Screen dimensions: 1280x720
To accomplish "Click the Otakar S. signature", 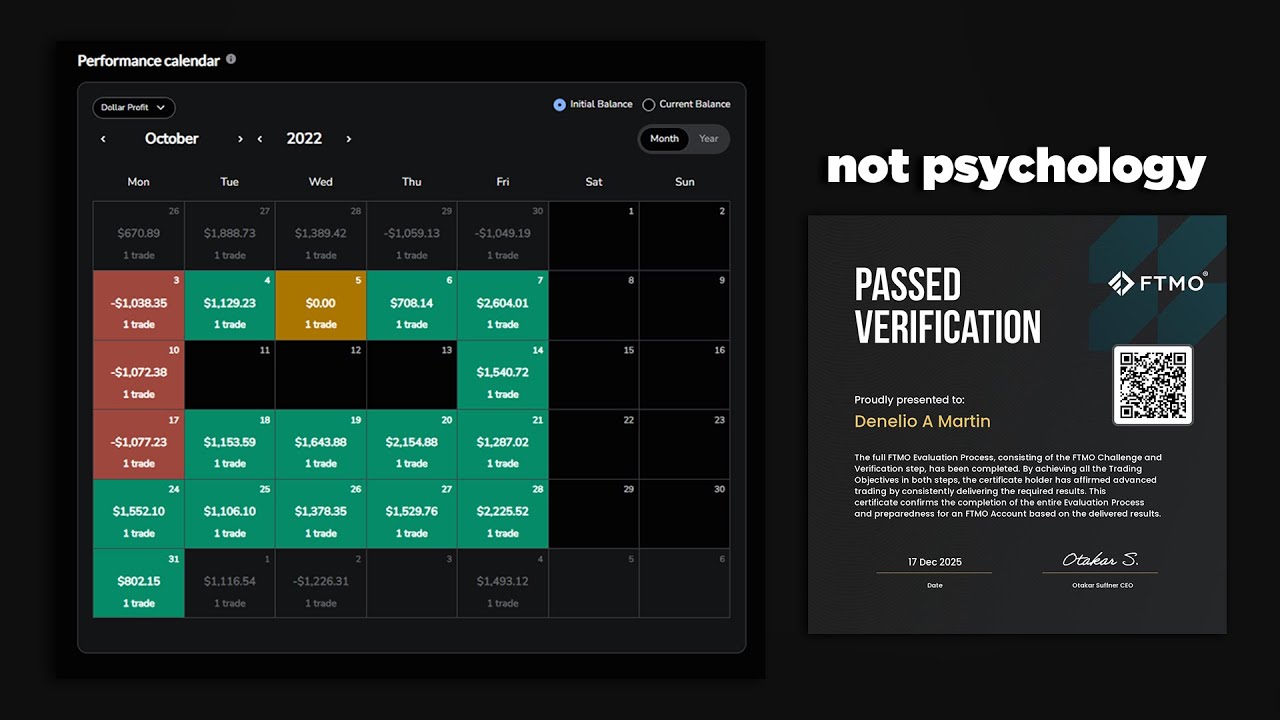I will point(1100,560).
